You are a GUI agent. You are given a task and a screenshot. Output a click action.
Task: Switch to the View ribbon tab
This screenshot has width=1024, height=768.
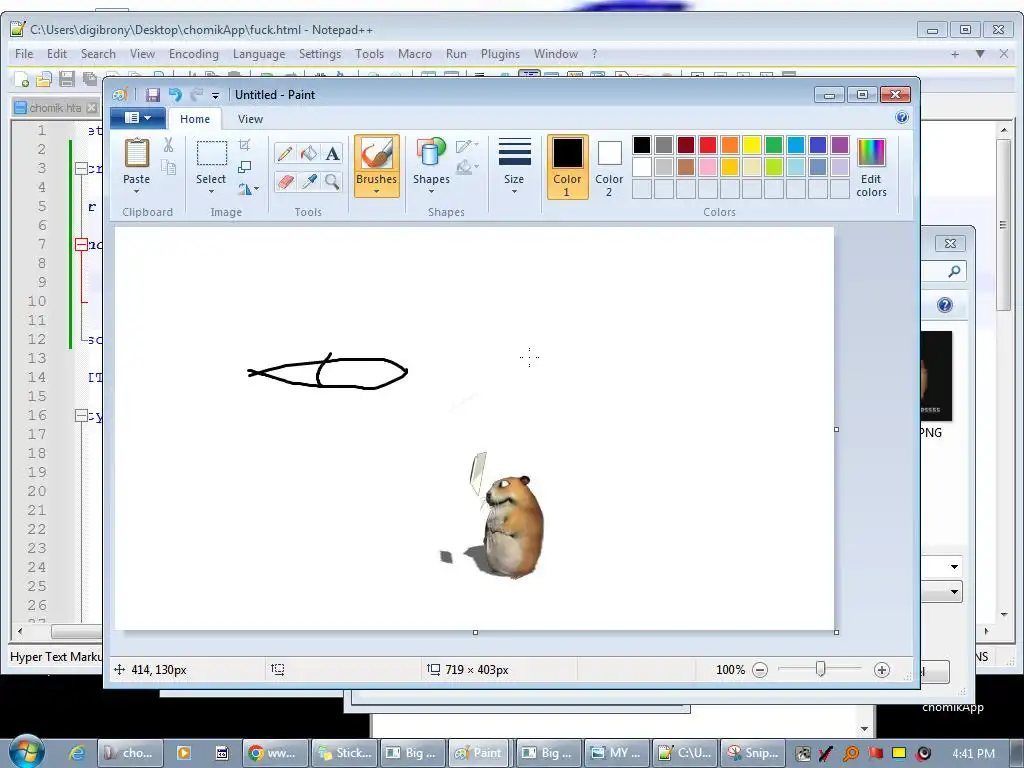pos(250,119)
